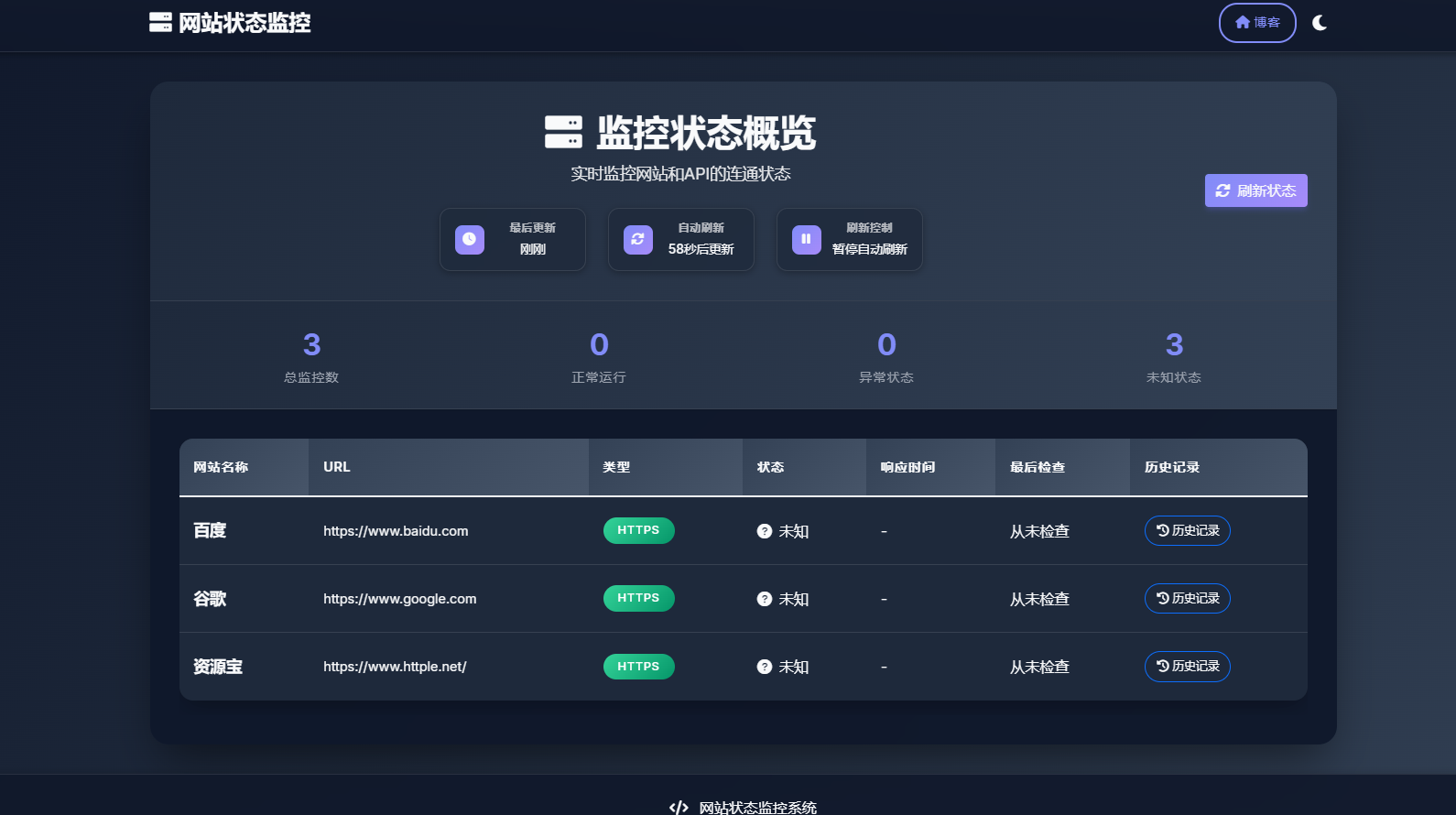Click the large server icon beside 监控状态概览

(563, 132)
